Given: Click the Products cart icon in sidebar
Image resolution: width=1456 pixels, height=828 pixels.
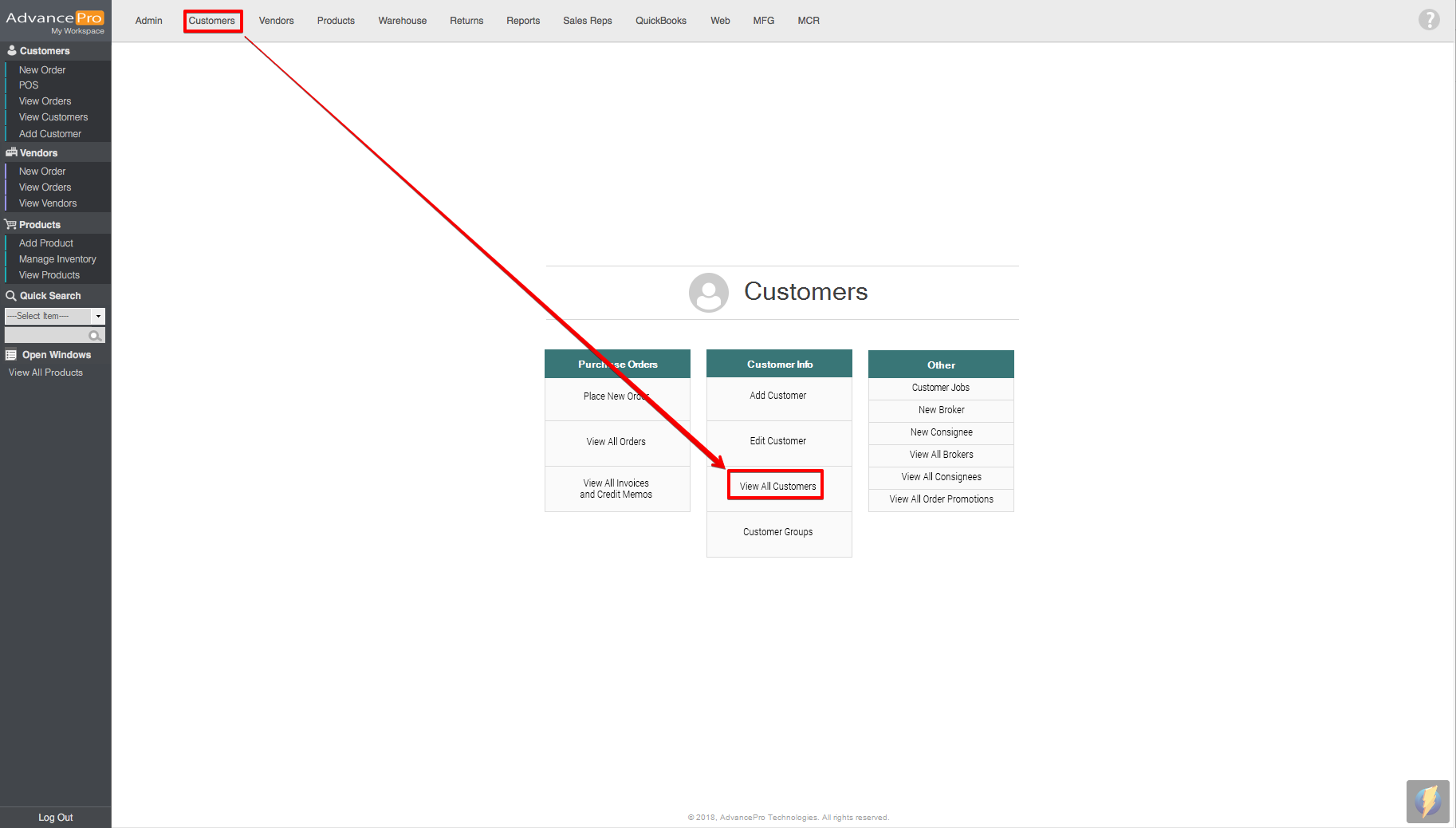Looking at the screenshot, I should click(x=10, y=225).
